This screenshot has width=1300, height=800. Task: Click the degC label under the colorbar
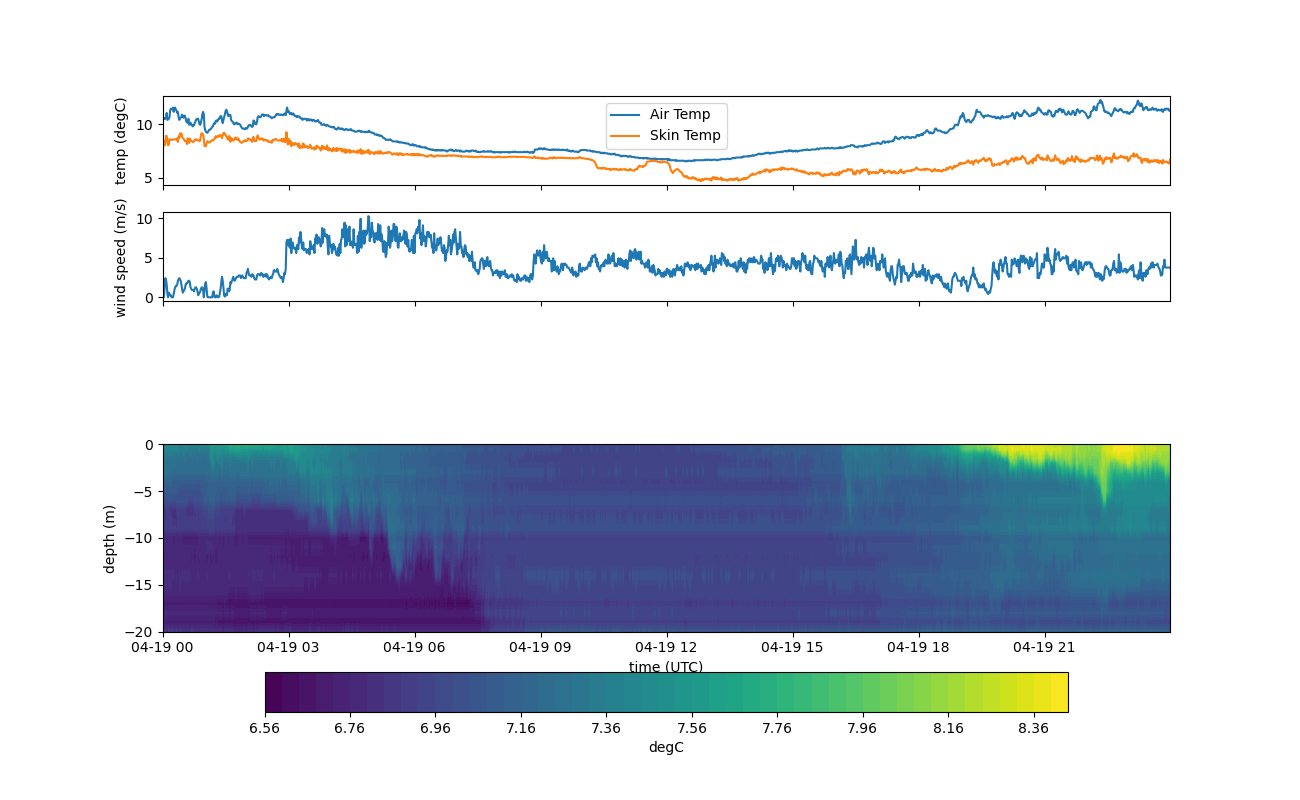pyautogui.click(x=666, y=747)
